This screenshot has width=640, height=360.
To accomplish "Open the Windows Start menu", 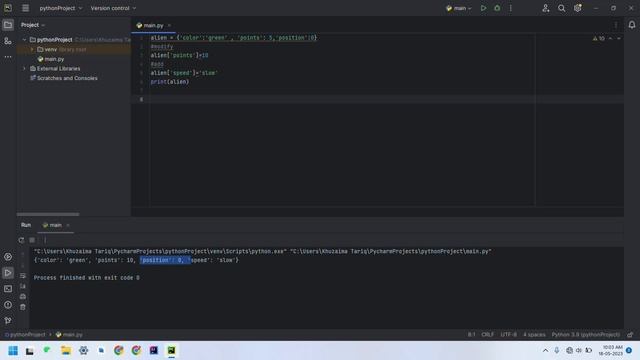I will point(13,351).
